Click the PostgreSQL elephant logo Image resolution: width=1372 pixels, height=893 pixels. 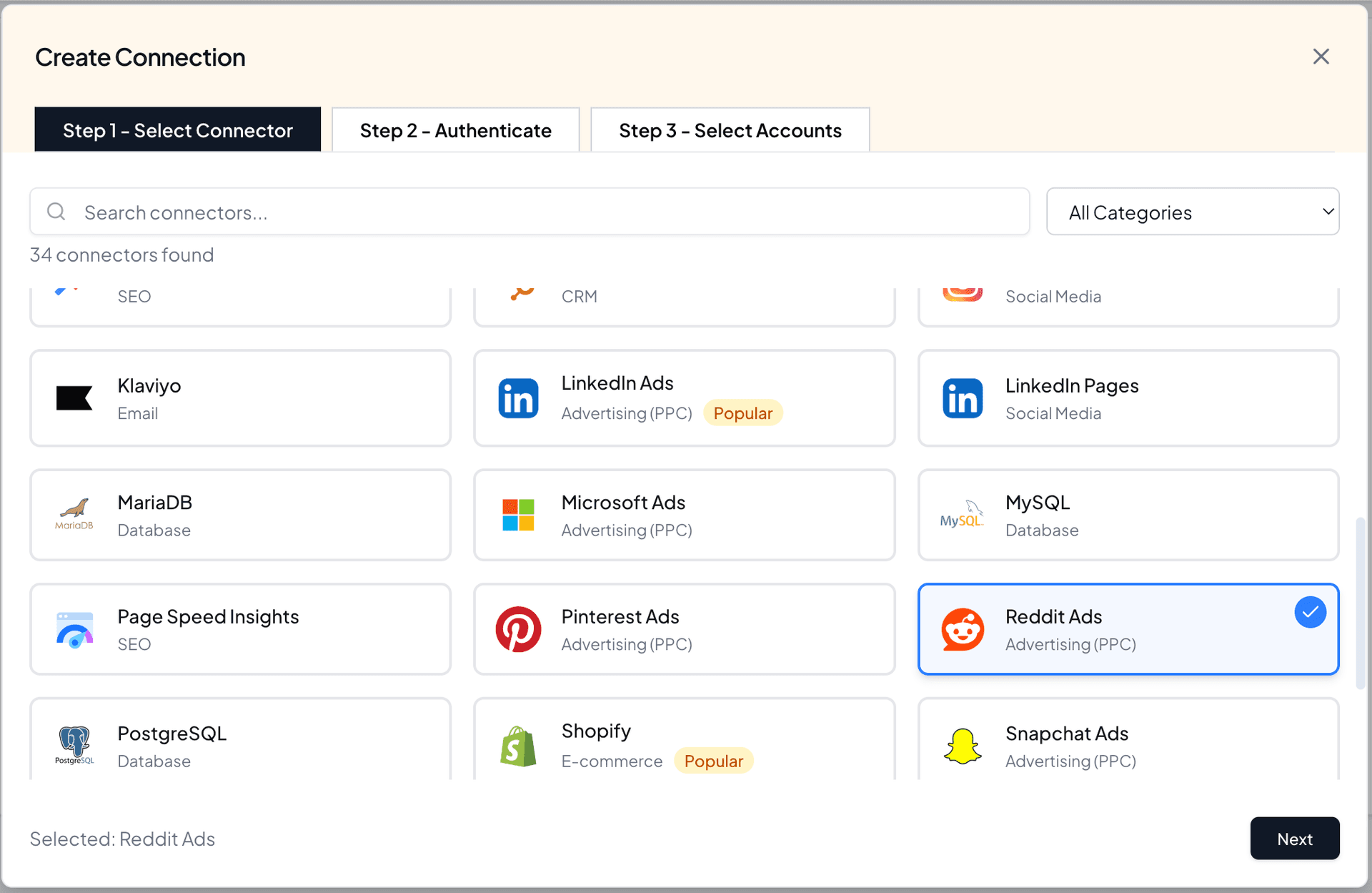(x=74, y=746)
